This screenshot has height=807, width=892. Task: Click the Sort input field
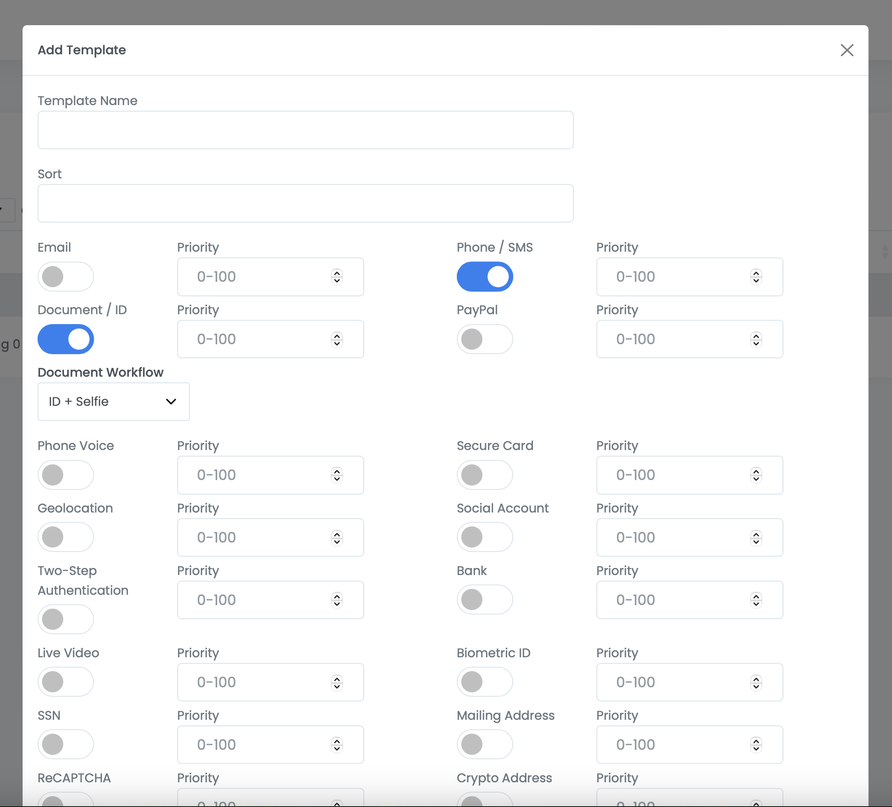(305, 203)
